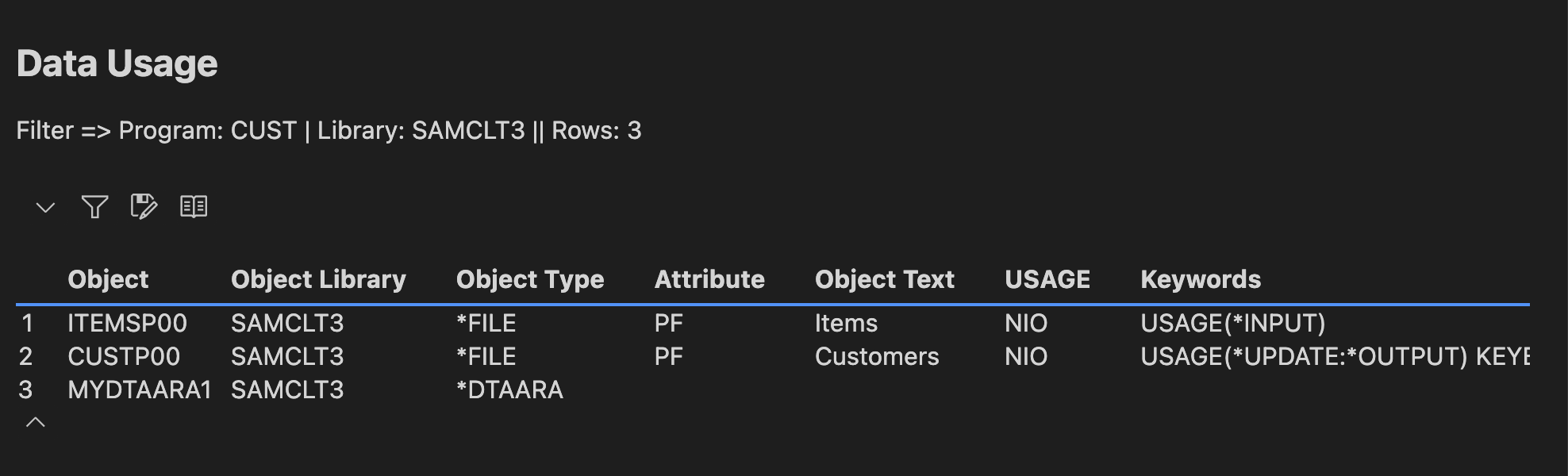The image size is (1568, 476).
Task: Select the MYDTAARA1 object row
Action: [x=140, y=390]
